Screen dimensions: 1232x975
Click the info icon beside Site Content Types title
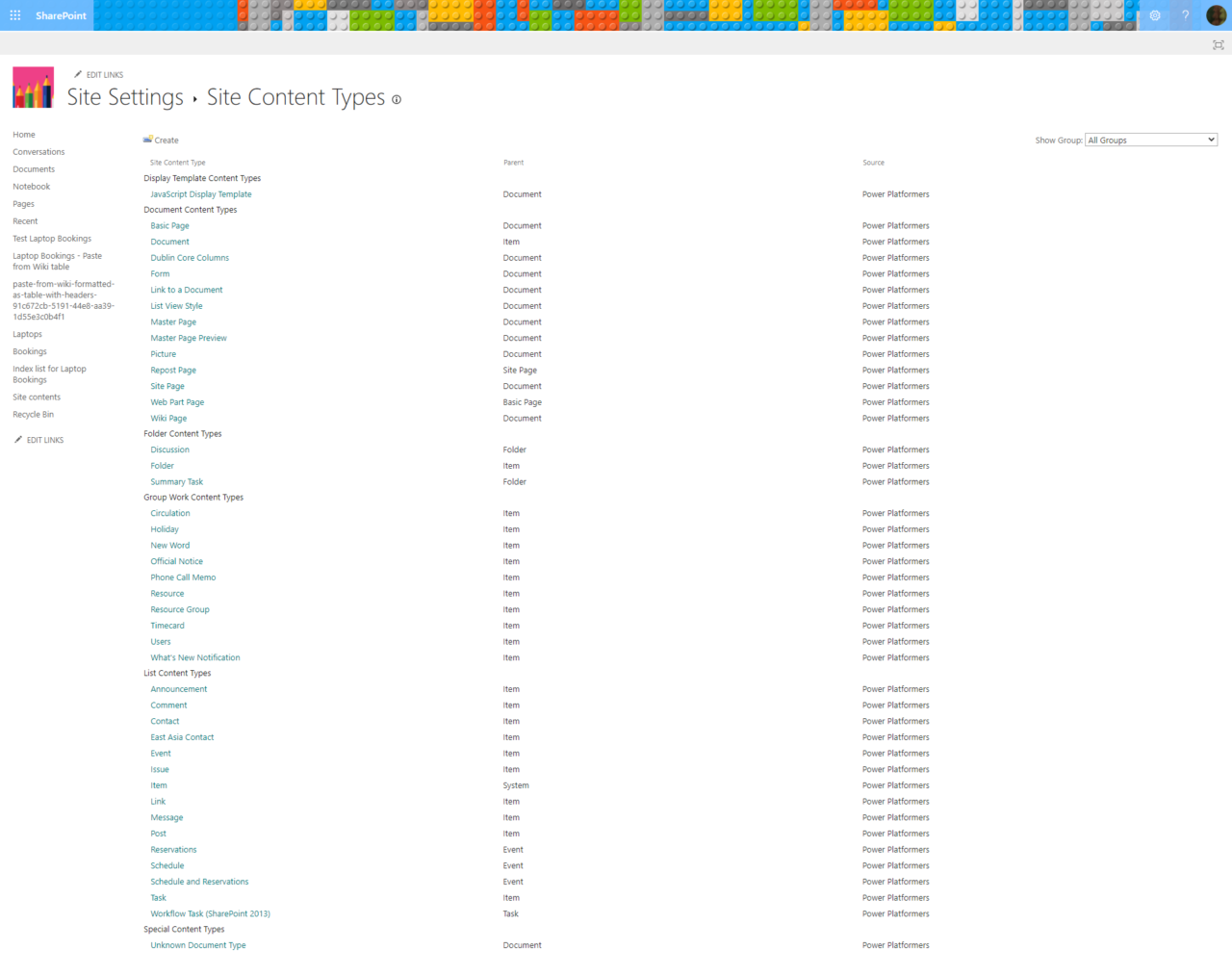[396, 99]
